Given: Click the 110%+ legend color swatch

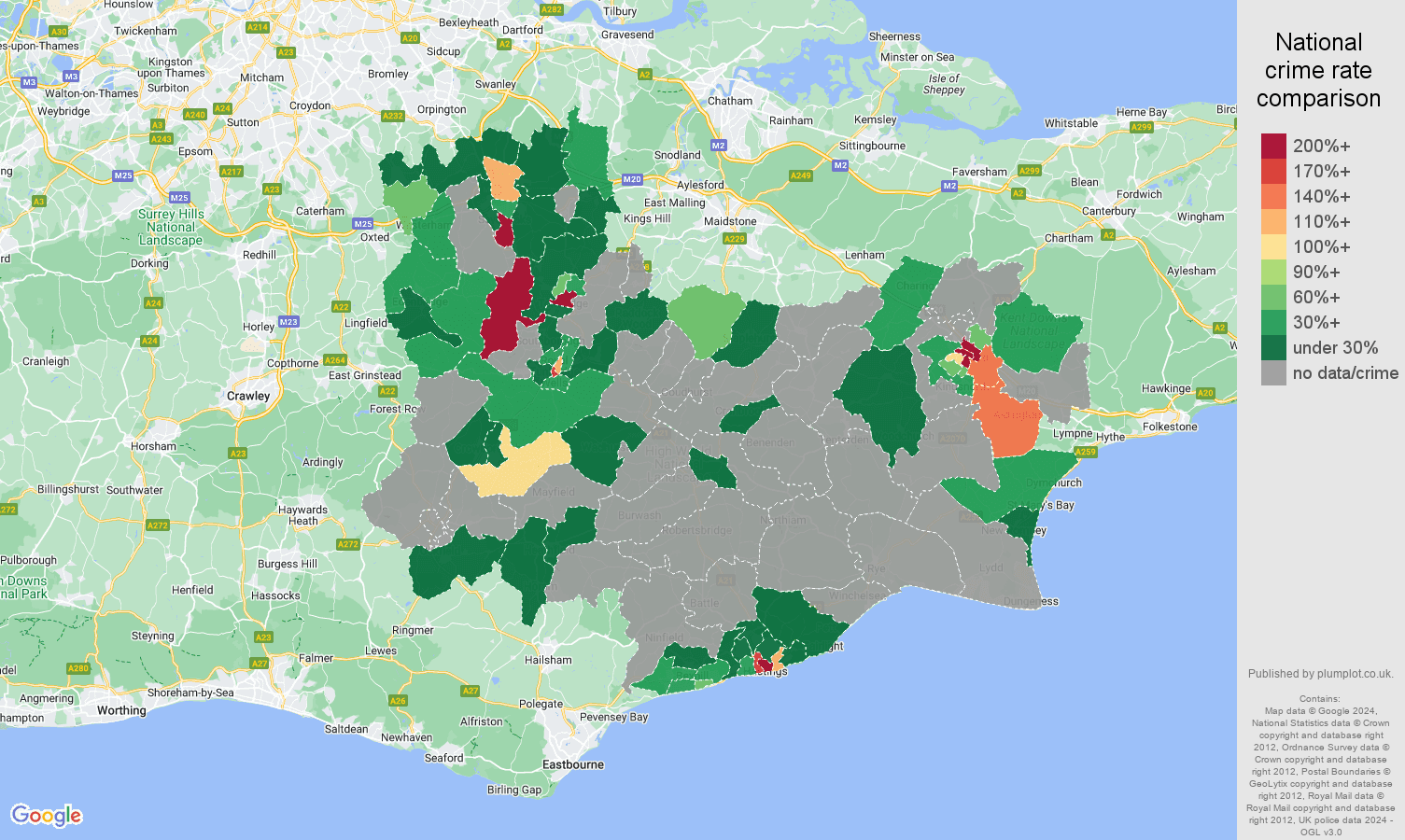Looking at the screenshot, I should tap(1273, 222).
